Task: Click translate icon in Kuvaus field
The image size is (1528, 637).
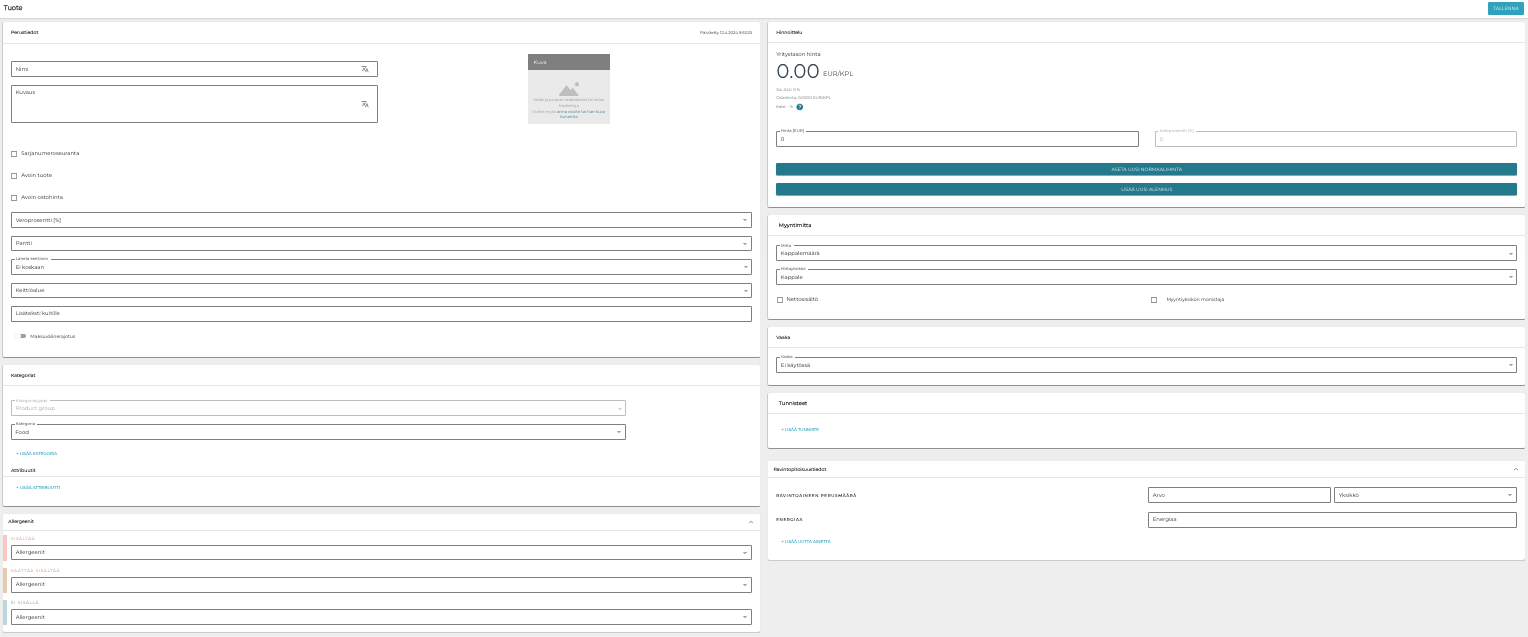Action: tap(365, 104)
